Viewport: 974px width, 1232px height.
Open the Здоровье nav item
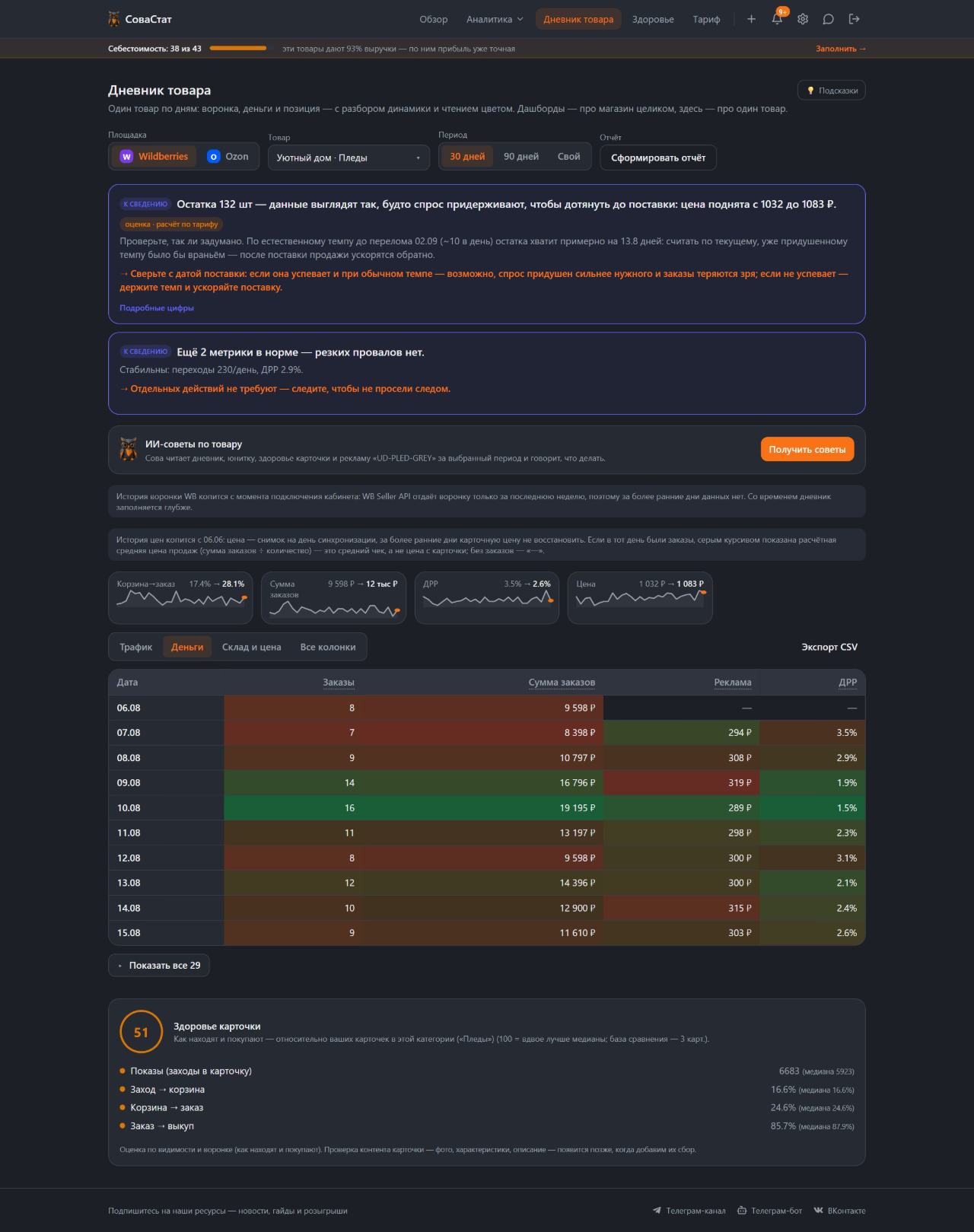[x=653, y=19]
